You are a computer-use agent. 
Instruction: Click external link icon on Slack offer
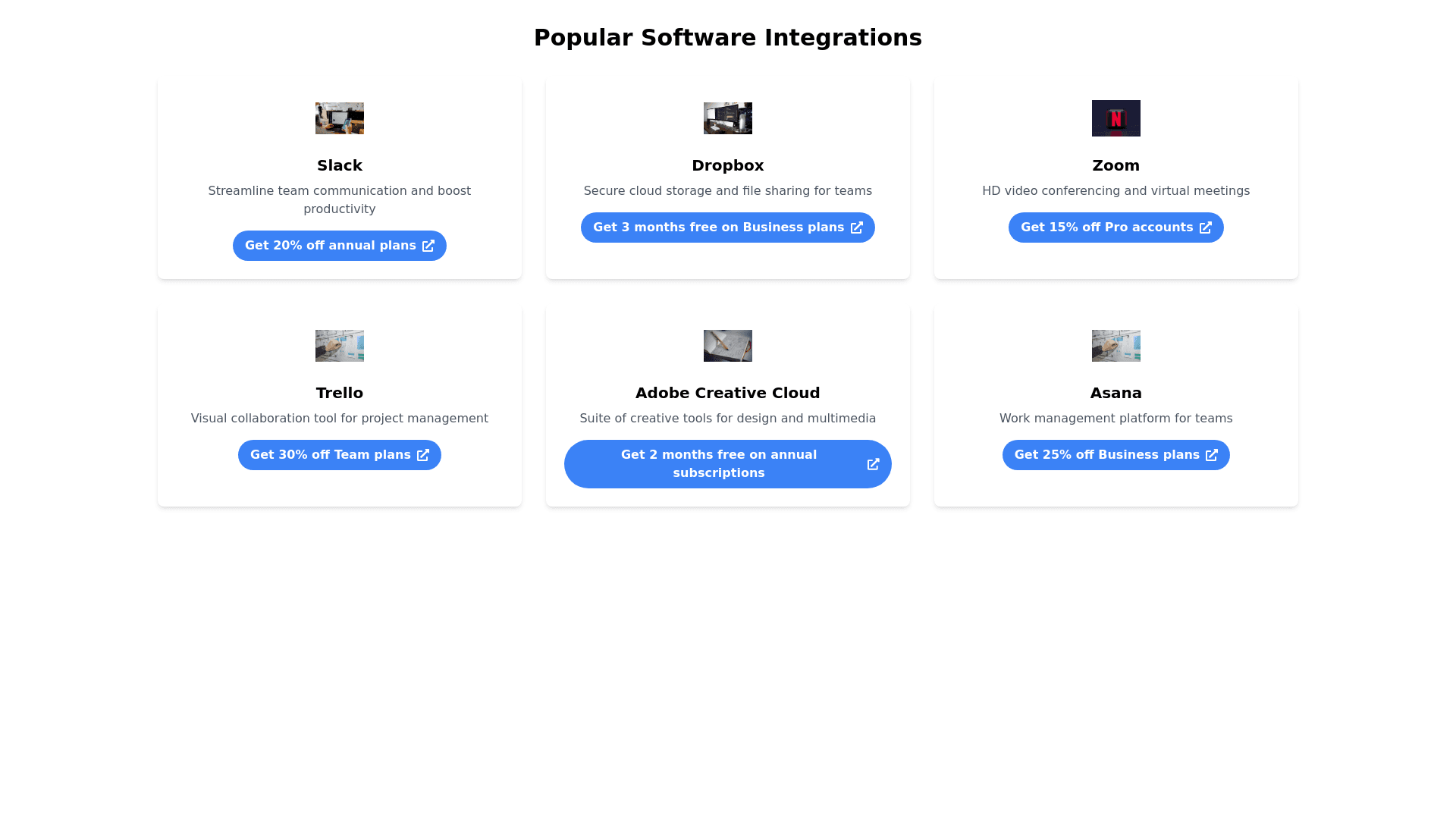click(x=428, y=246)
